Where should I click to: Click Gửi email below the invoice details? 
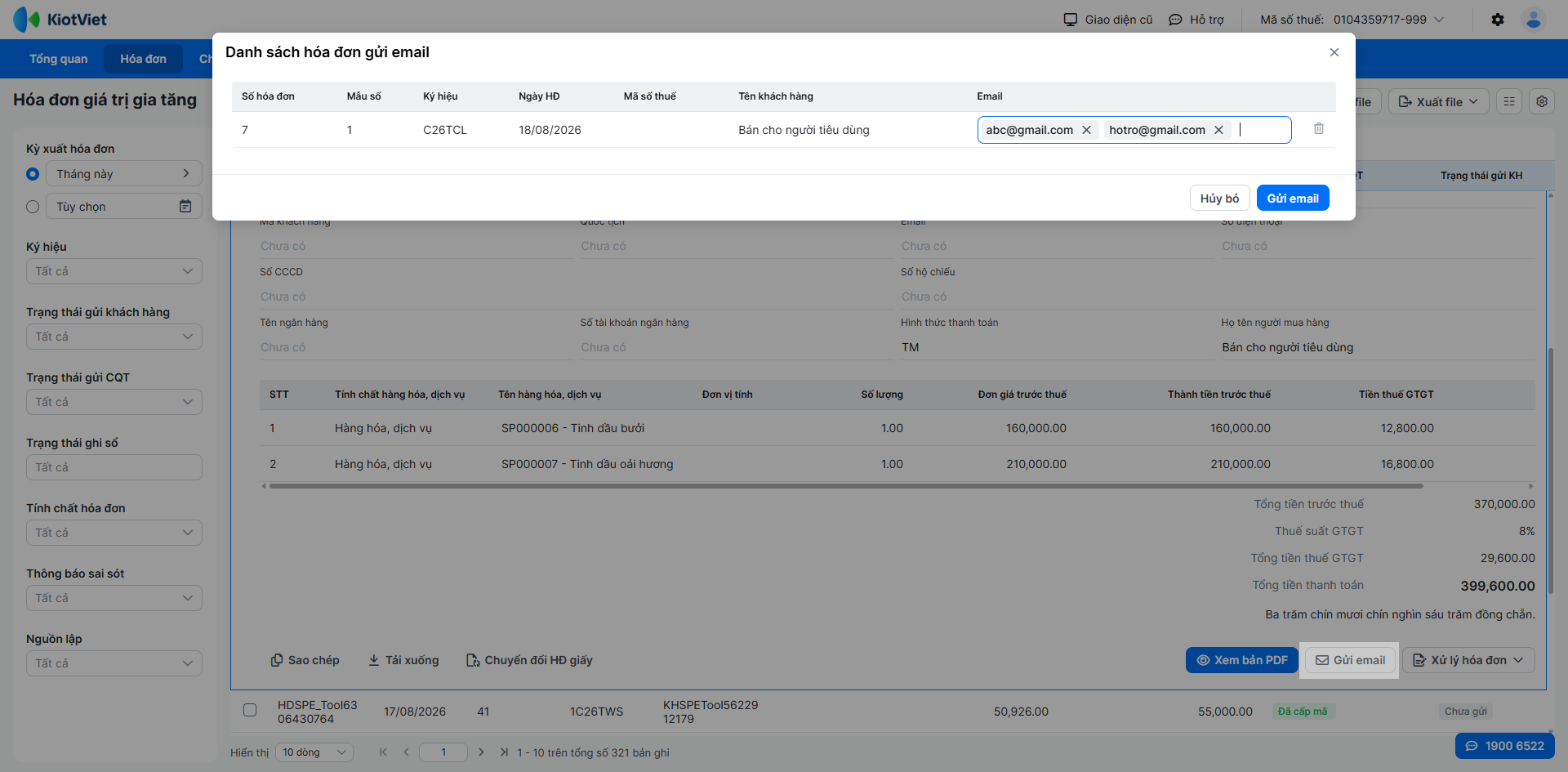pos(1350,660)
